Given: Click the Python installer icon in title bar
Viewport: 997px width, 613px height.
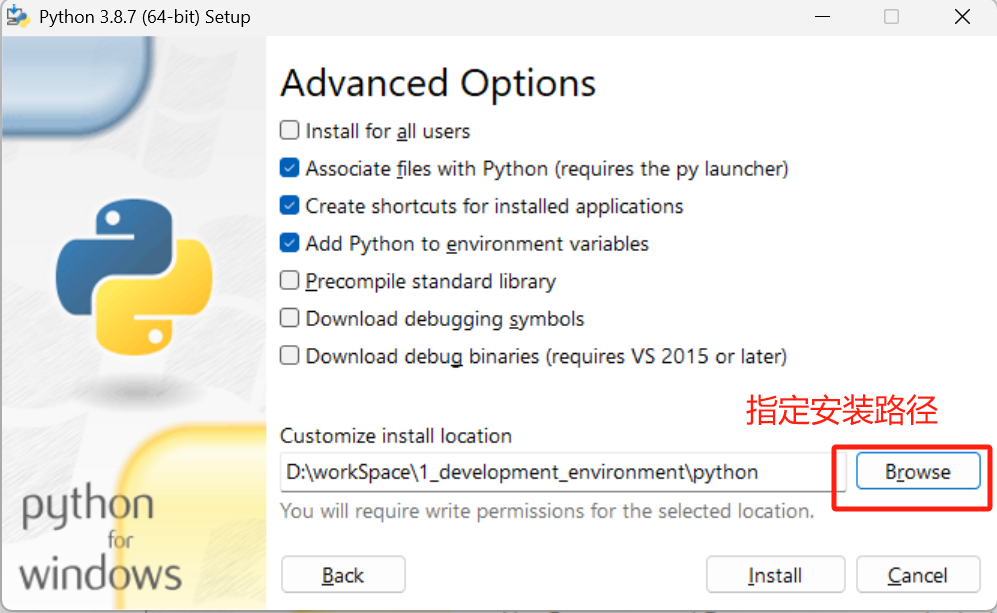Looking at the screenshot, I should [18, 17].
